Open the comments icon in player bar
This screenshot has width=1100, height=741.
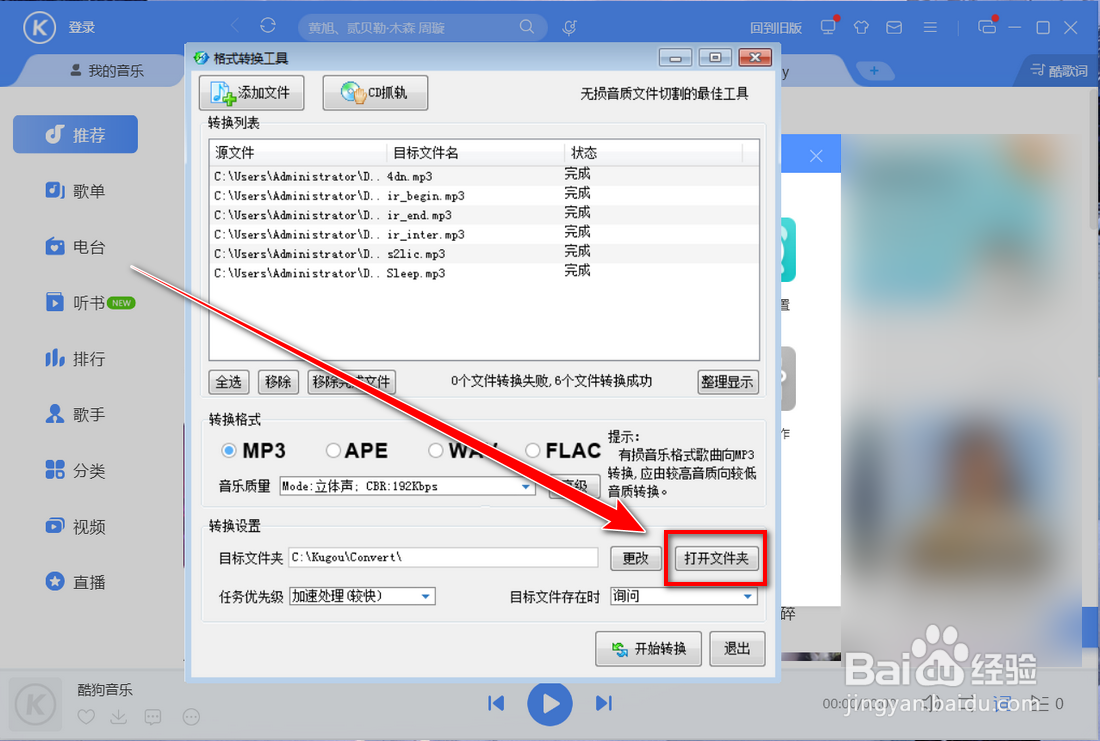[153, 716]
